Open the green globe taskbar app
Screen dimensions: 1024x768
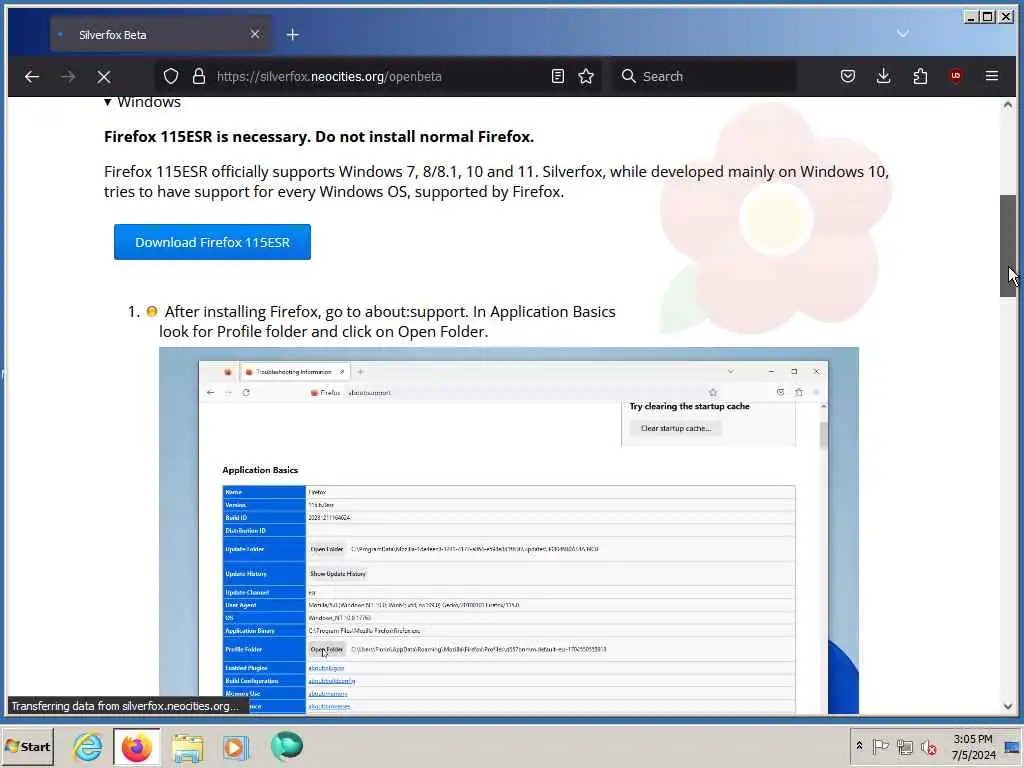(x=287, y=746)
